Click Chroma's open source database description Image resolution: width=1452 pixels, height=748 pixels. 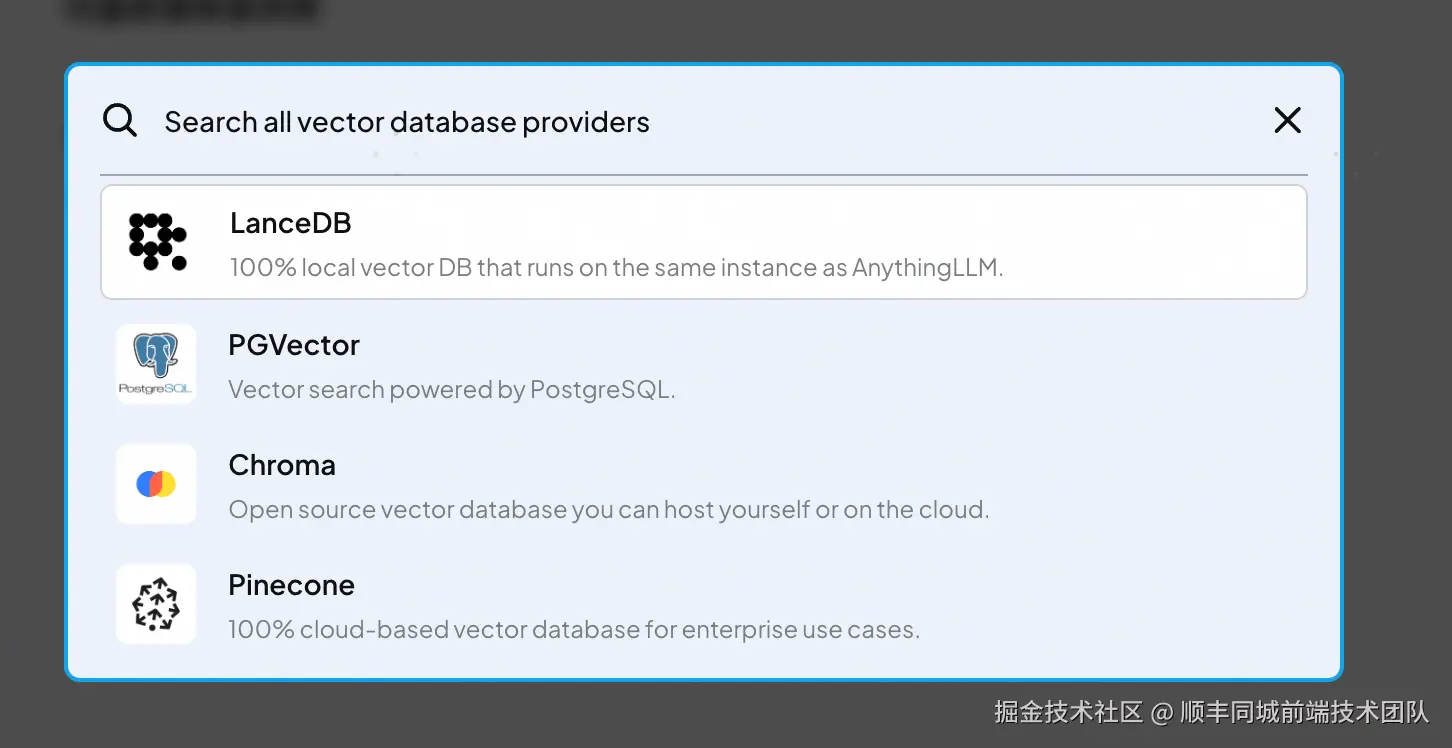coord(608,510)
